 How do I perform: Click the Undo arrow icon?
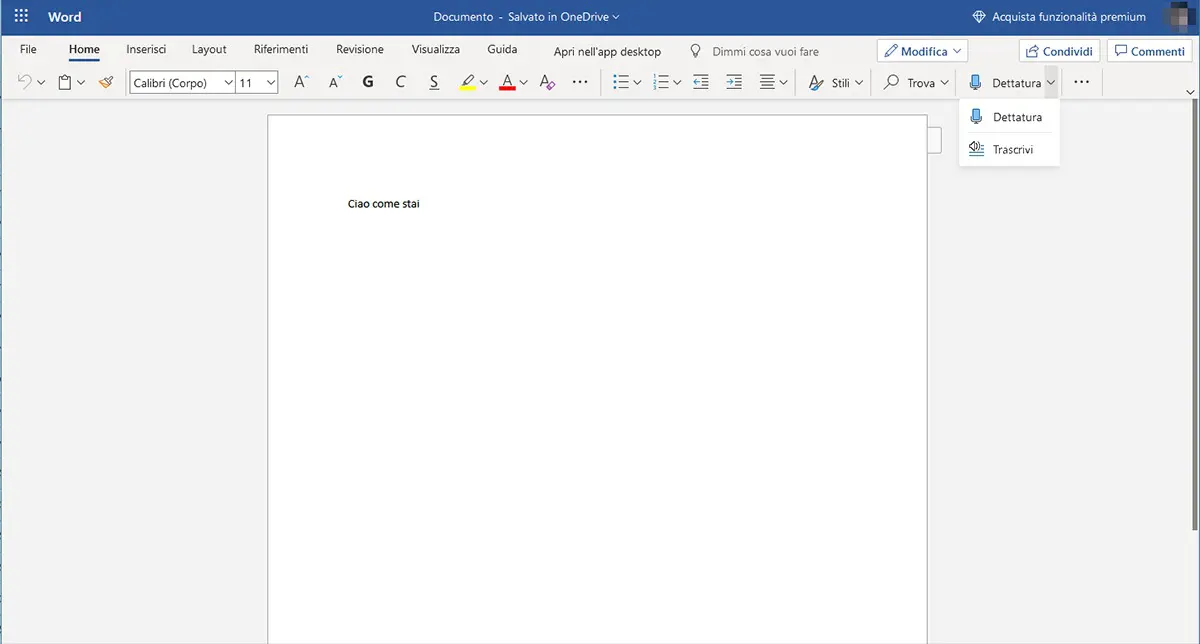[25, 83]
